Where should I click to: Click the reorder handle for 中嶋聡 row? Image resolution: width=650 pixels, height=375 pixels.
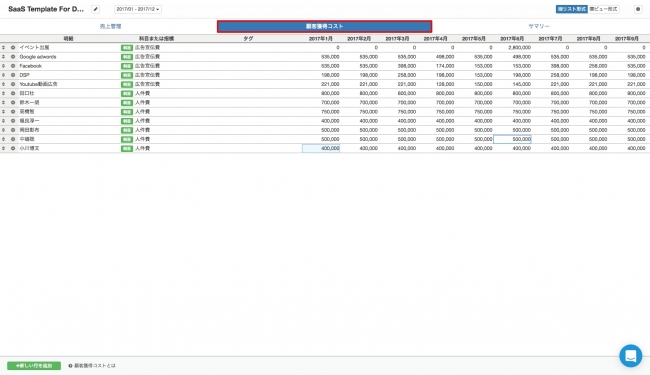[x=4, y=139]
